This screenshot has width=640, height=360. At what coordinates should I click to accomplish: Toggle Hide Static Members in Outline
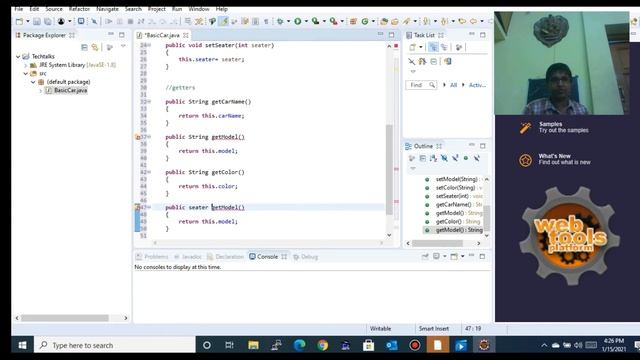click(x=455, y=158)
